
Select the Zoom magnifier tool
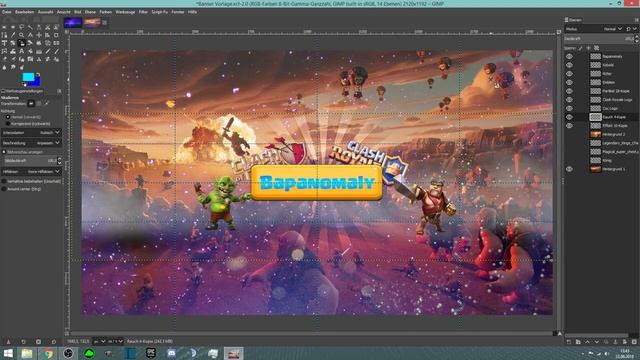[21, 35]
